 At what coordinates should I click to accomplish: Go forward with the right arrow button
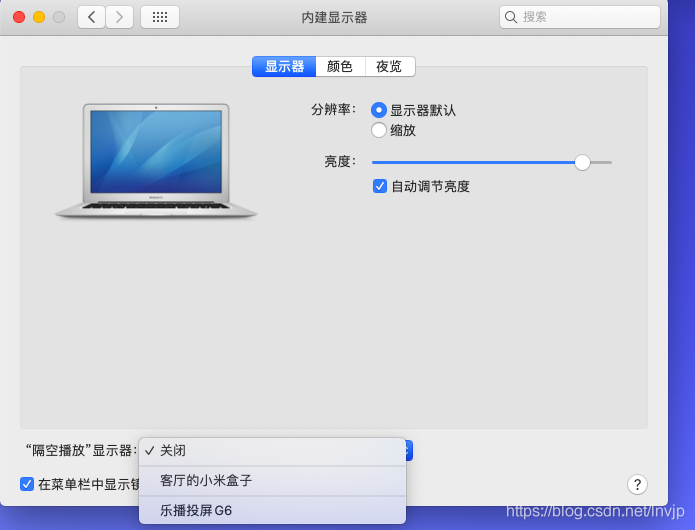click(119, 17)
